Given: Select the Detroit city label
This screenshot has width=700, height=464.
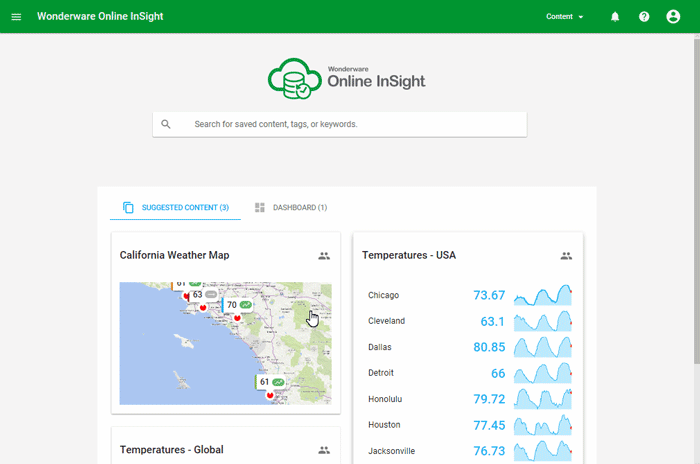Looking at the screenshot, I should (x=381, y=373).
